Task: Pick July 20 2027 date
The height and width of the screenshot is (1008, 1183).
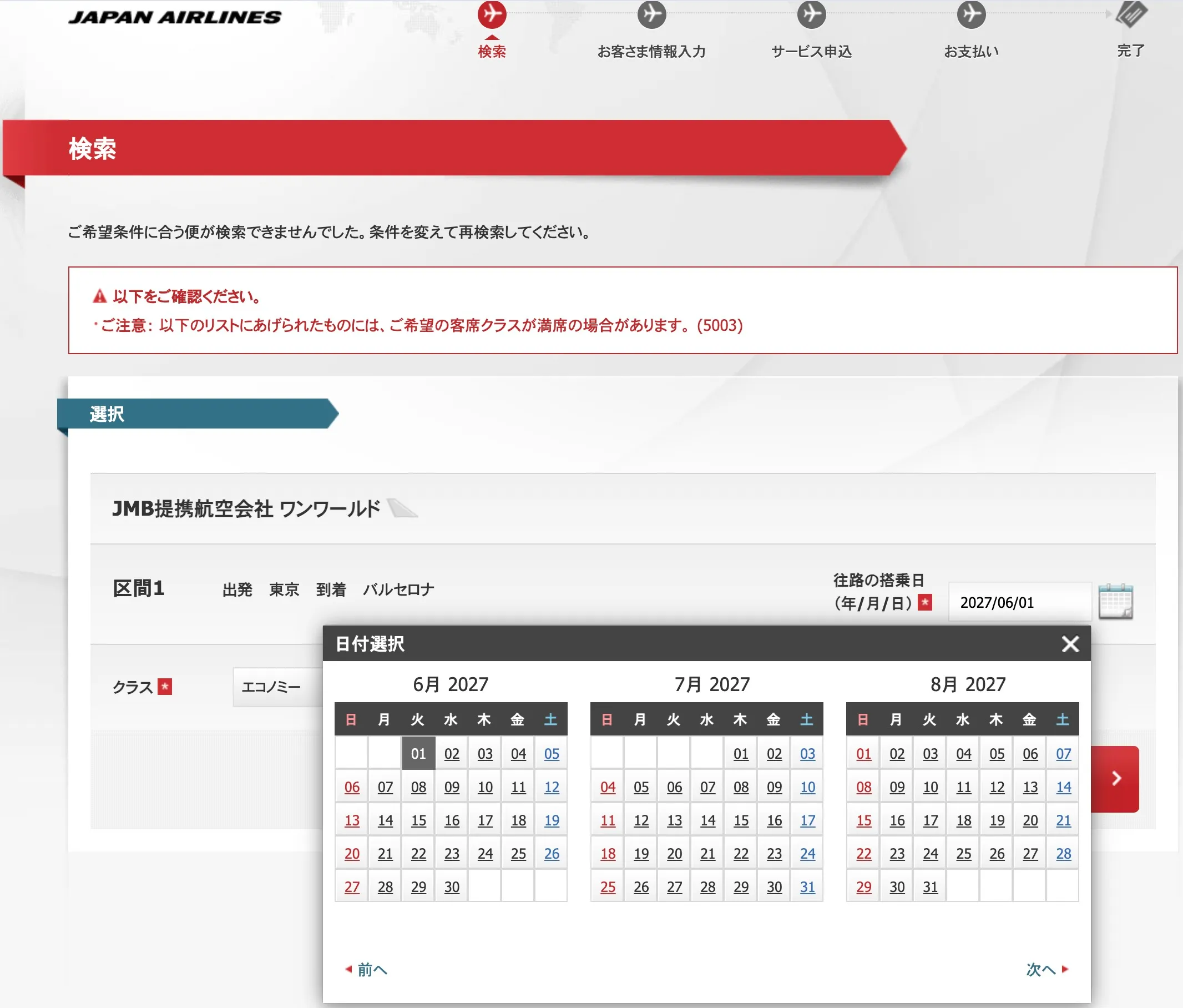Action: [674, 854]
